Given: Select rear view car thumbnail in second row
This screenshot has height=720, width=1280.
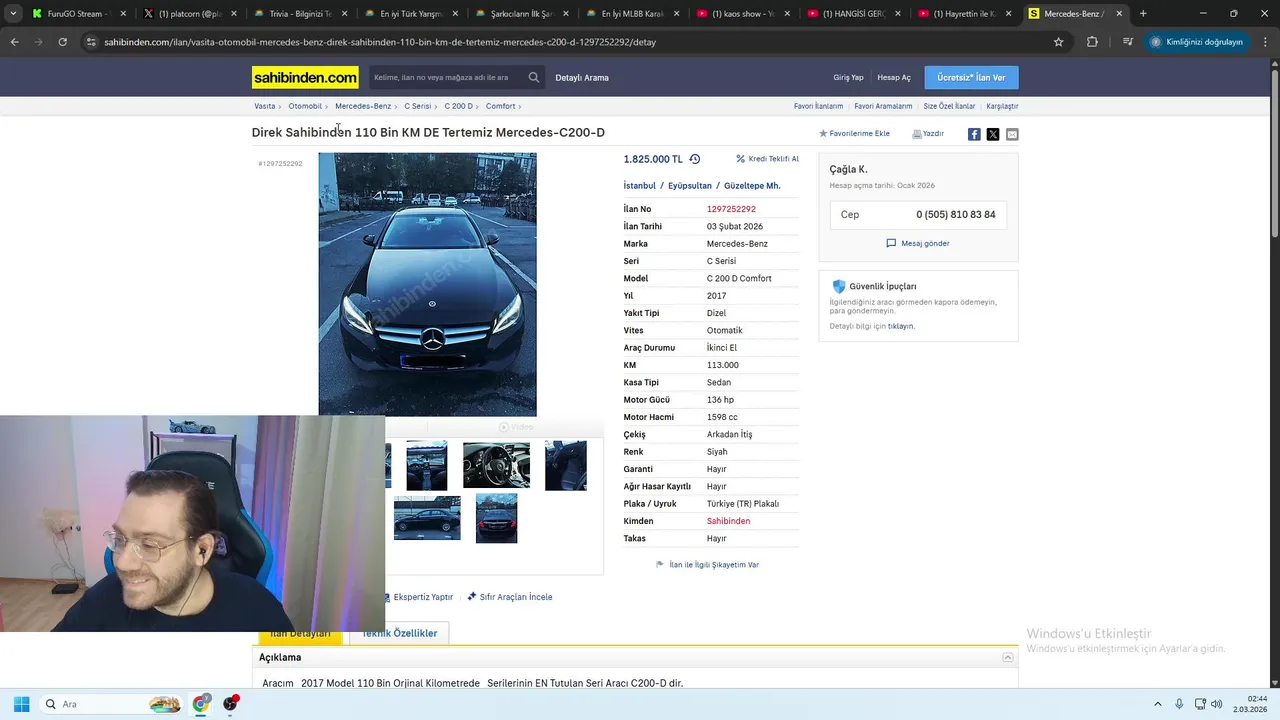Looking at the screenshot, I should [x=496, y=518].
